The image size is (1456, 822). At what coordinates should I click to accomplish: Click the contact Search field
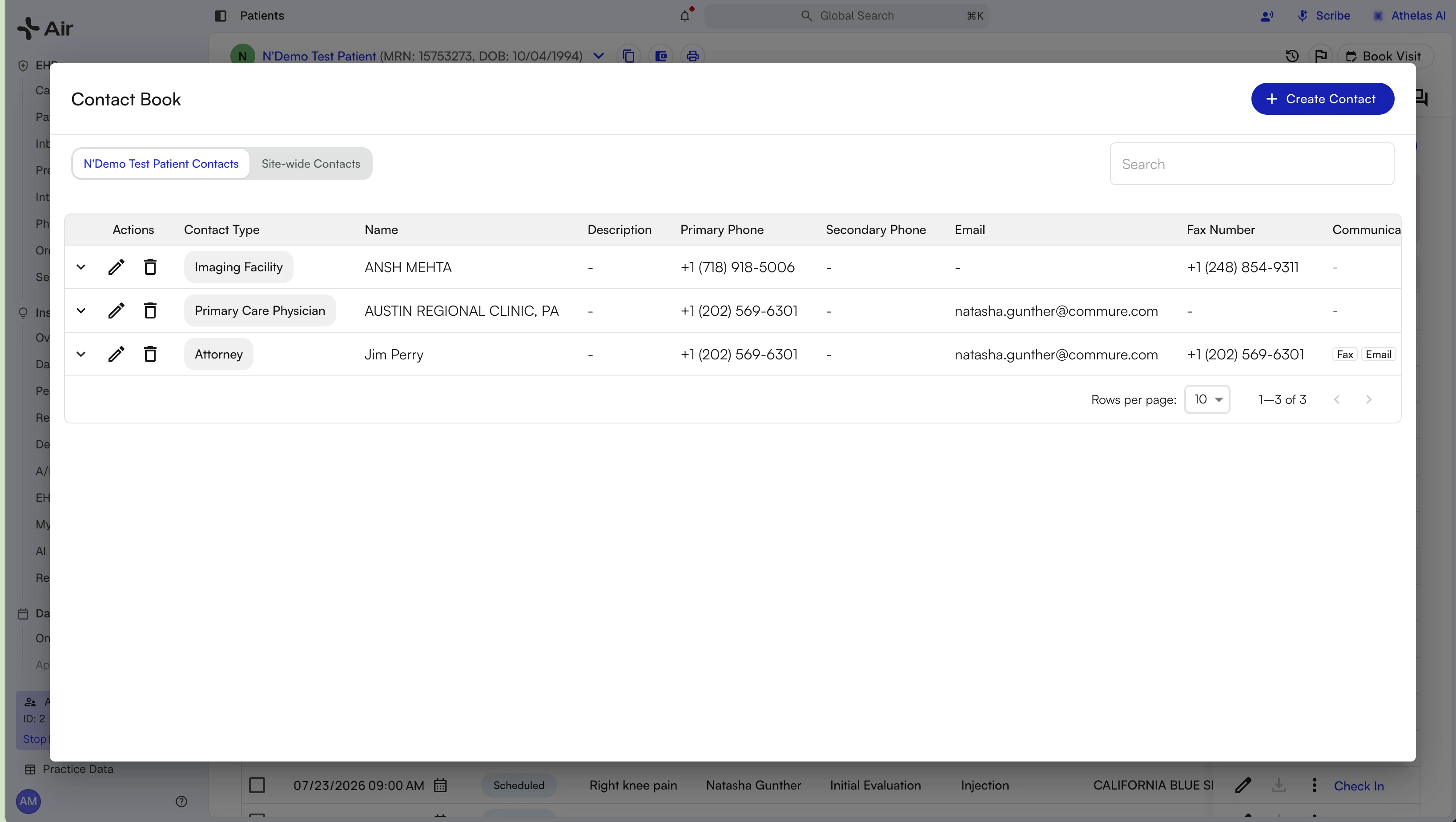[1252, 164]
